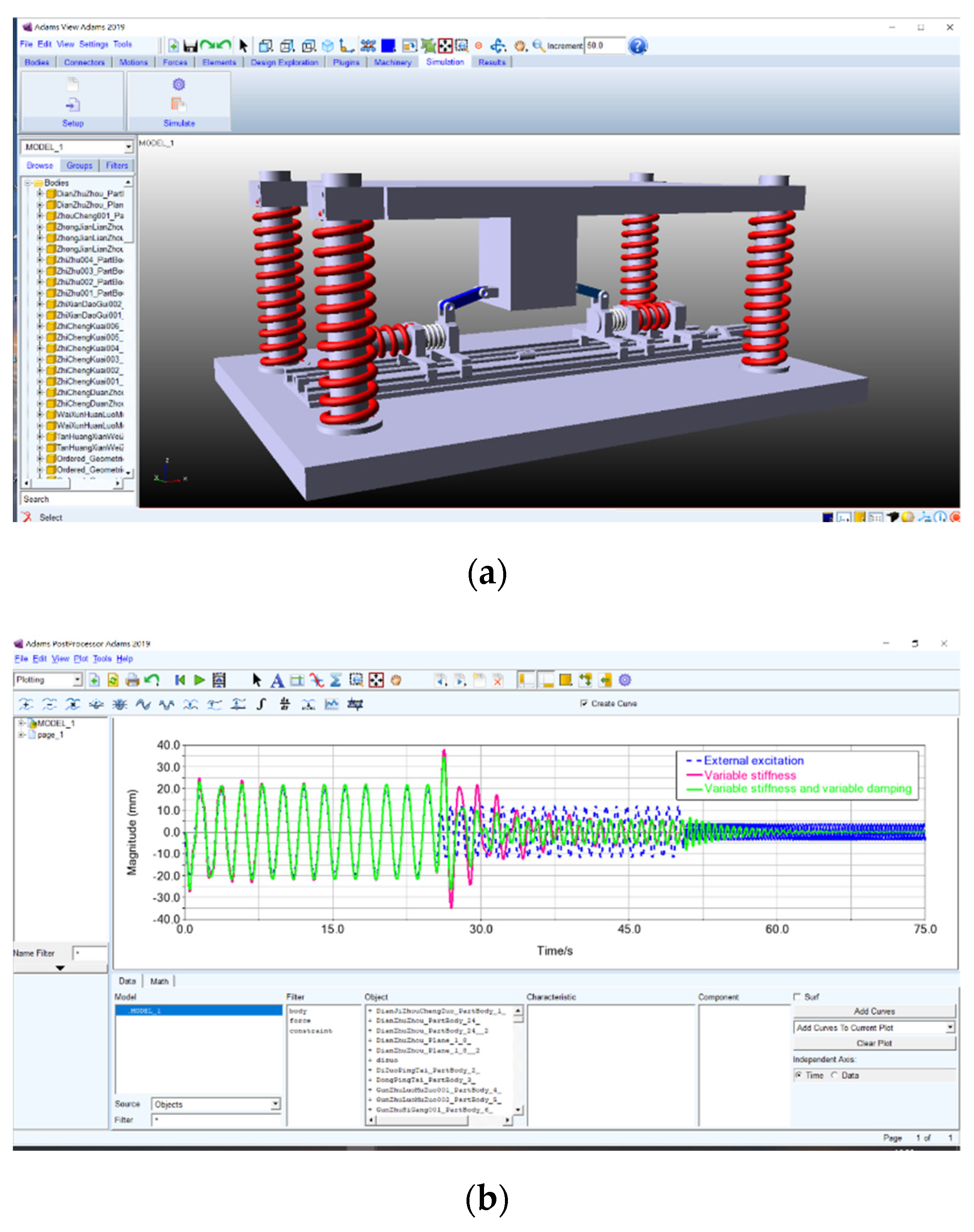
Task: Run interactive simulation gear icon
Action: coord(178,85)
